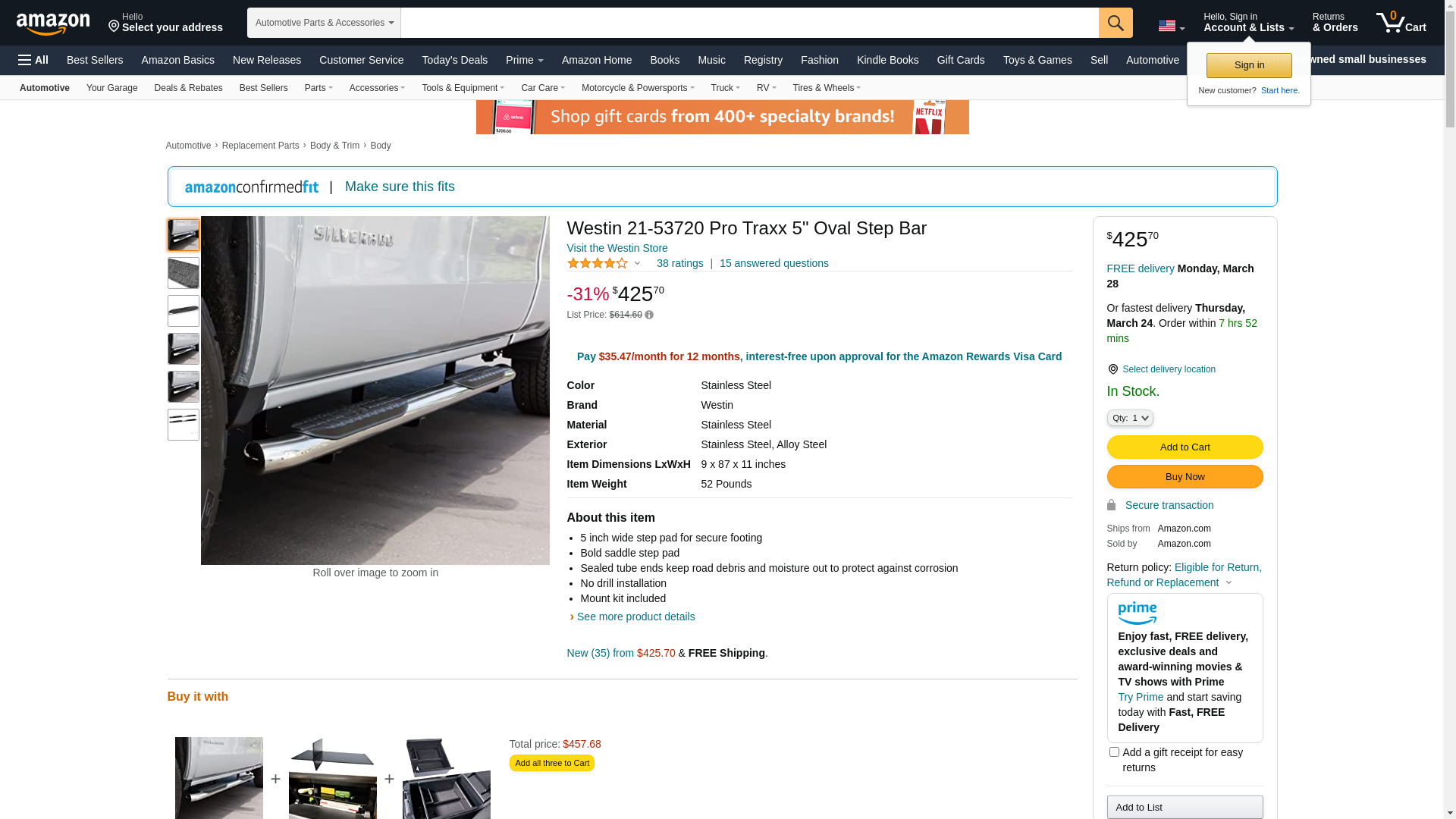Click list price info icon

pyautogui.click(x=649, y=315)
